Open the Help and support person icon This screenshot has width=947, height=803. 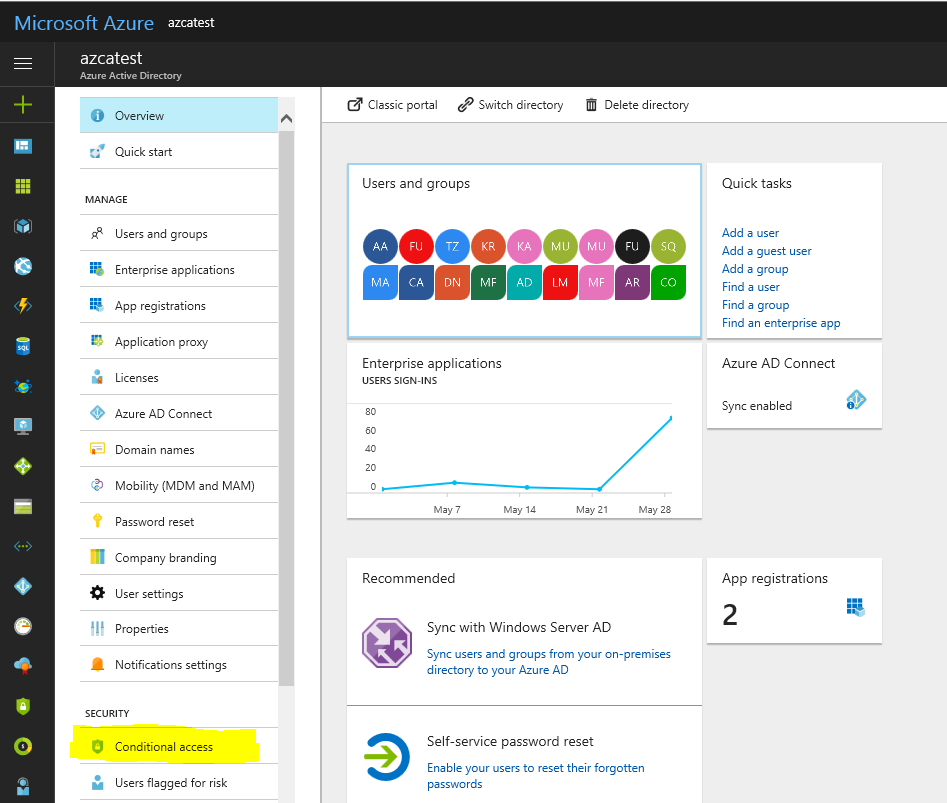point(23,786)
